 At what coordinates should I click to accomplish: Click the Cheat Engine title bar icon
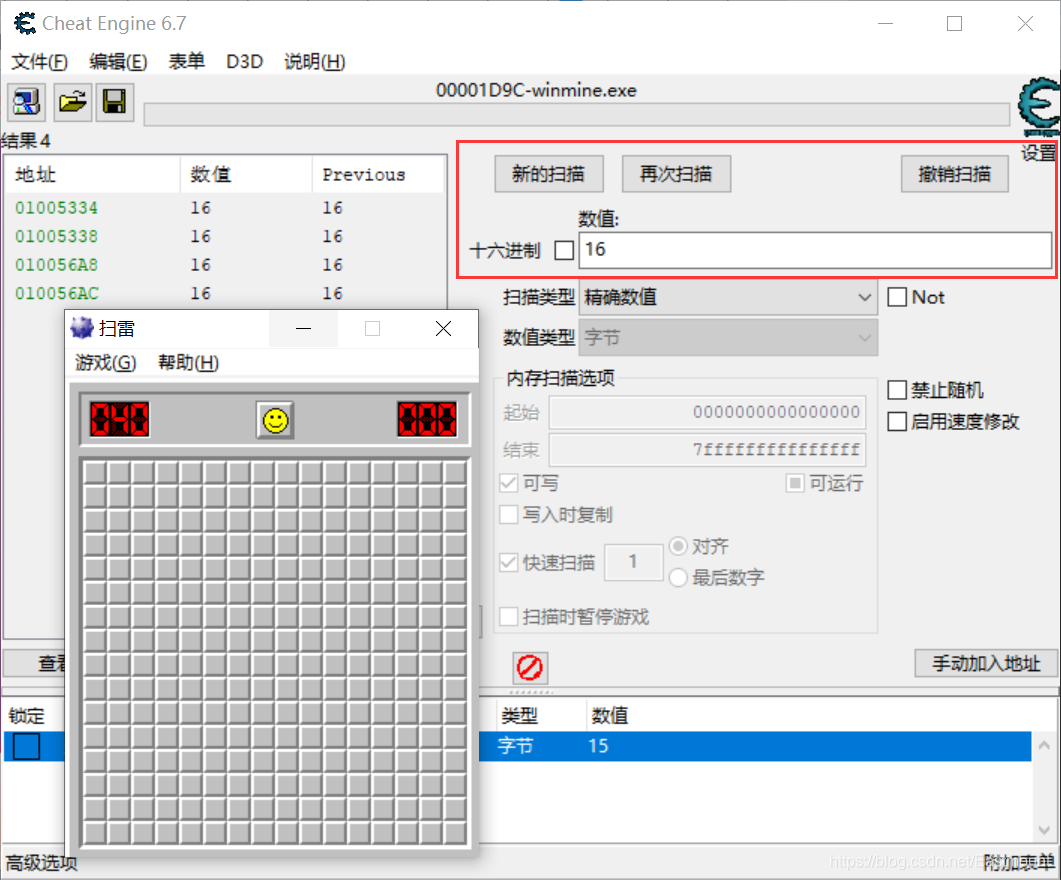25,24
